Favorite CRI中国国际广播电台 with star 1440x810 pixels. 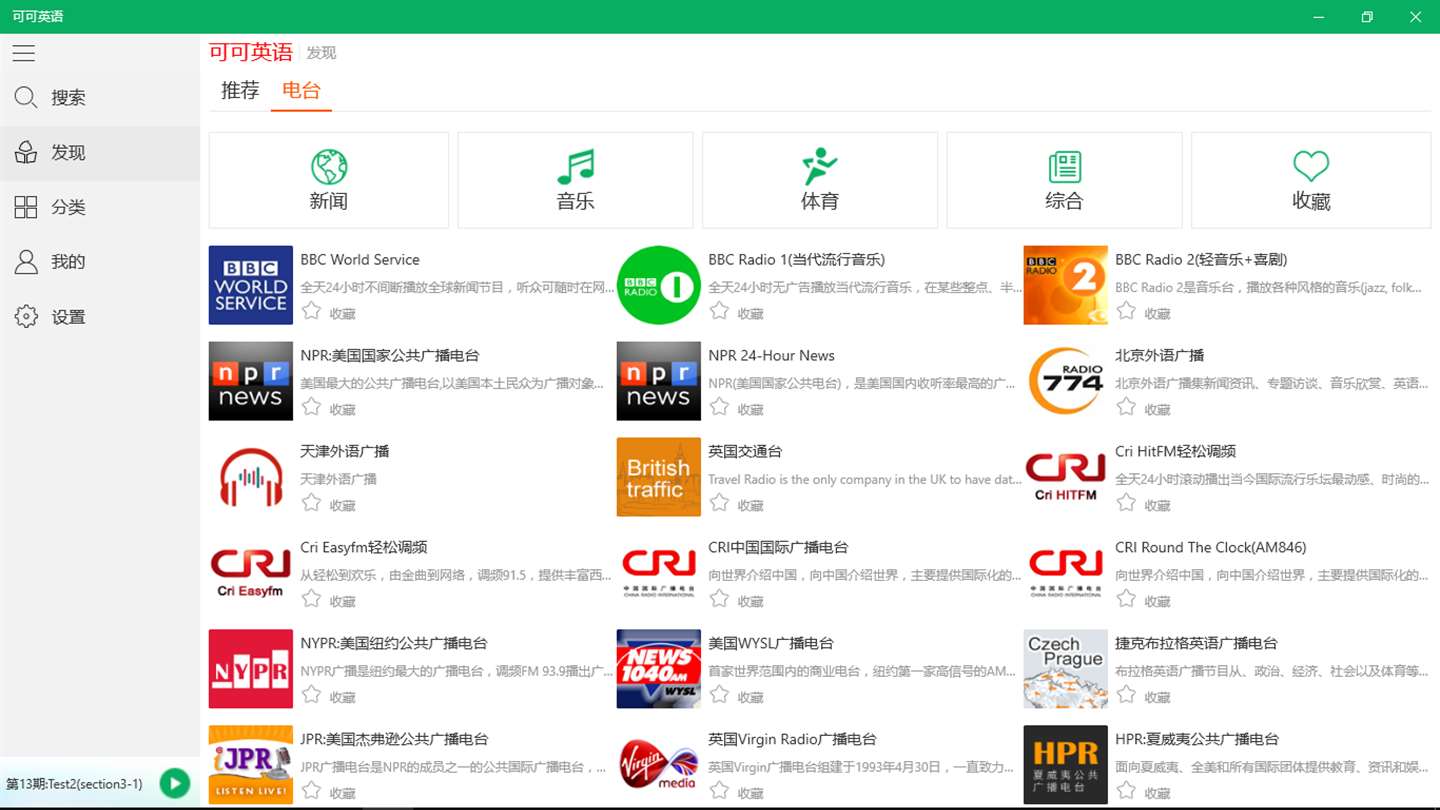pos(719,599)
